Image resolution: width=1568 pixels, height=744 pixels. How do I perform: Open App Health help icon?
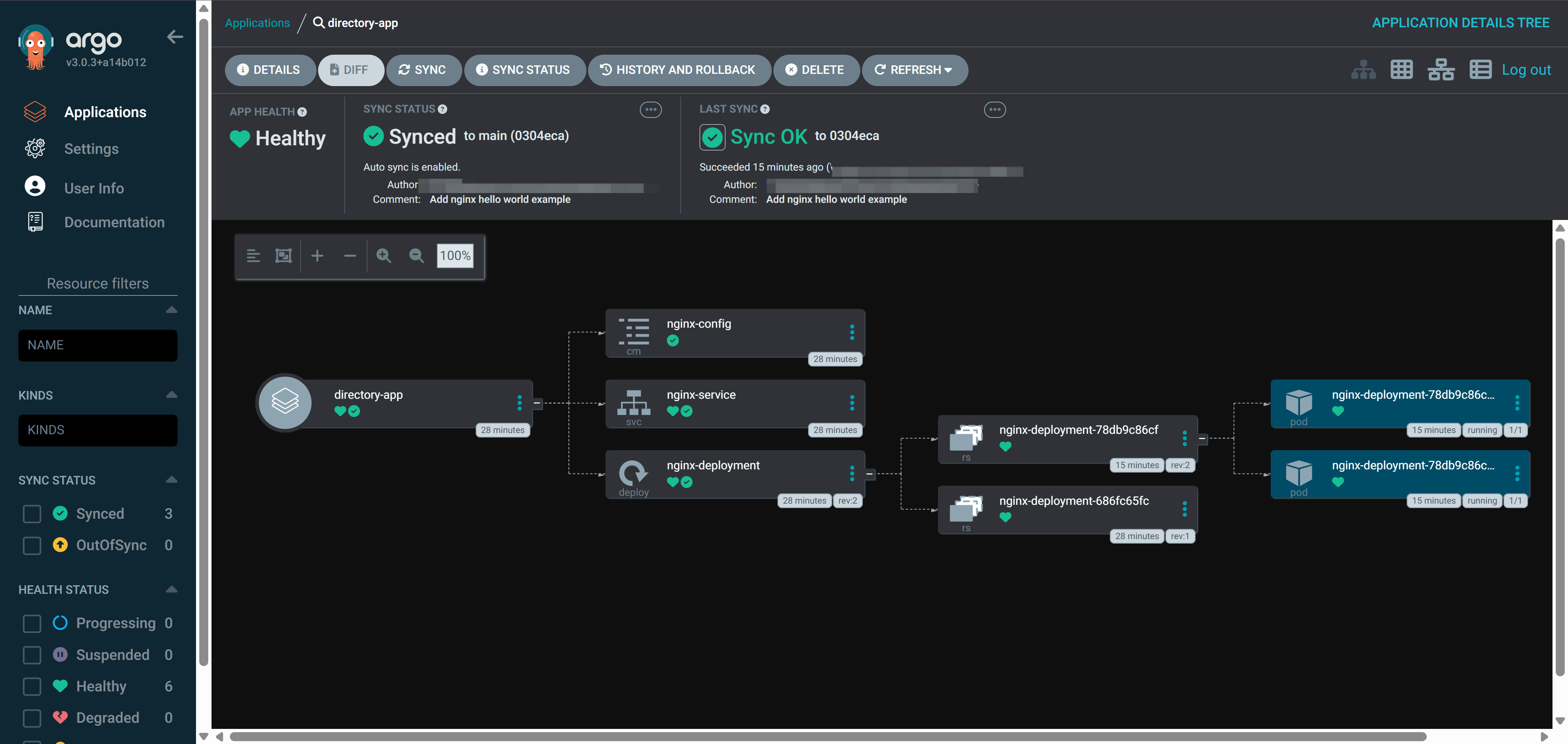coord(303,112)
